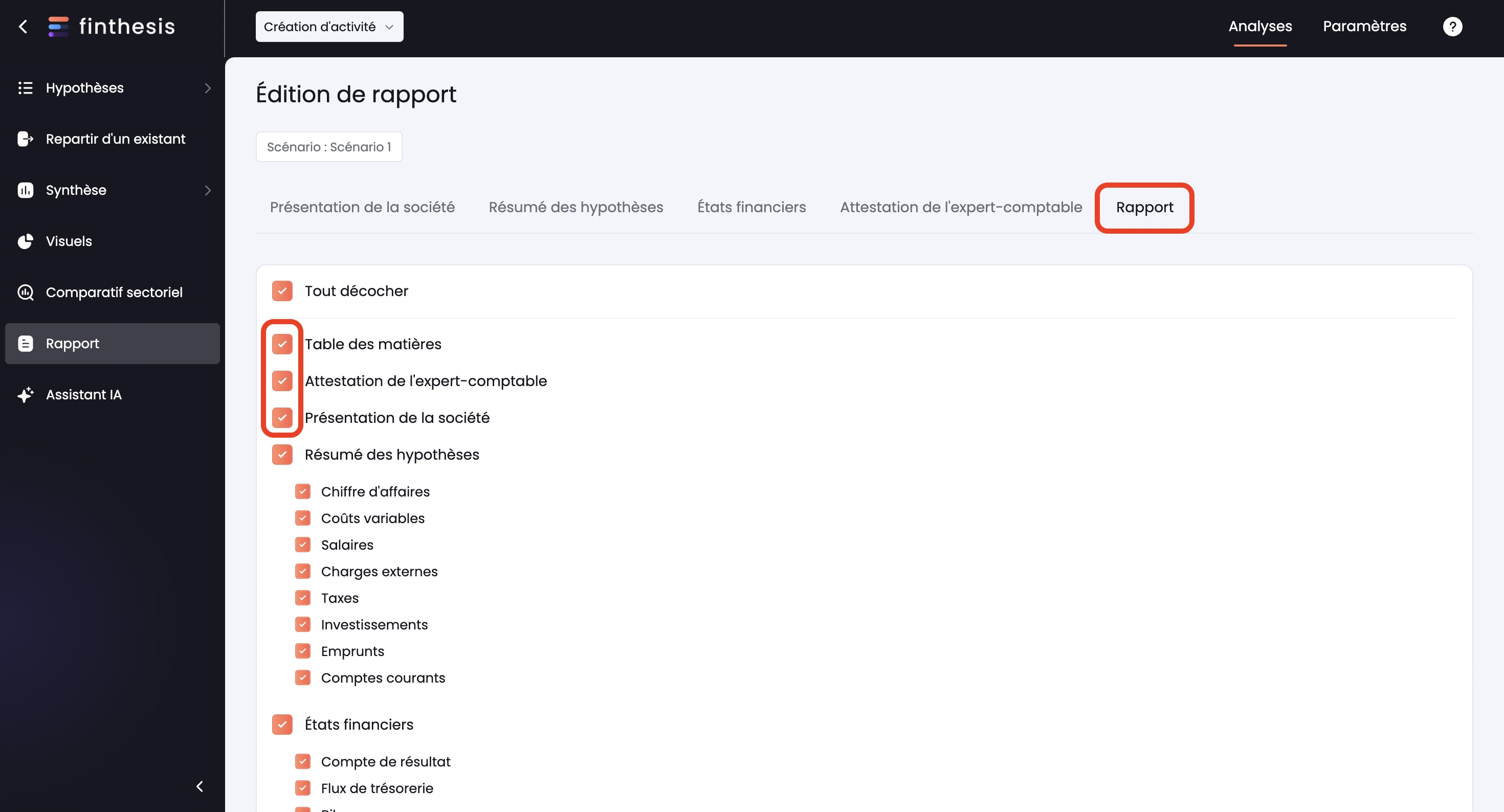
Task: Click the Assistant IA sparkle icon
Action: [25, 395]
